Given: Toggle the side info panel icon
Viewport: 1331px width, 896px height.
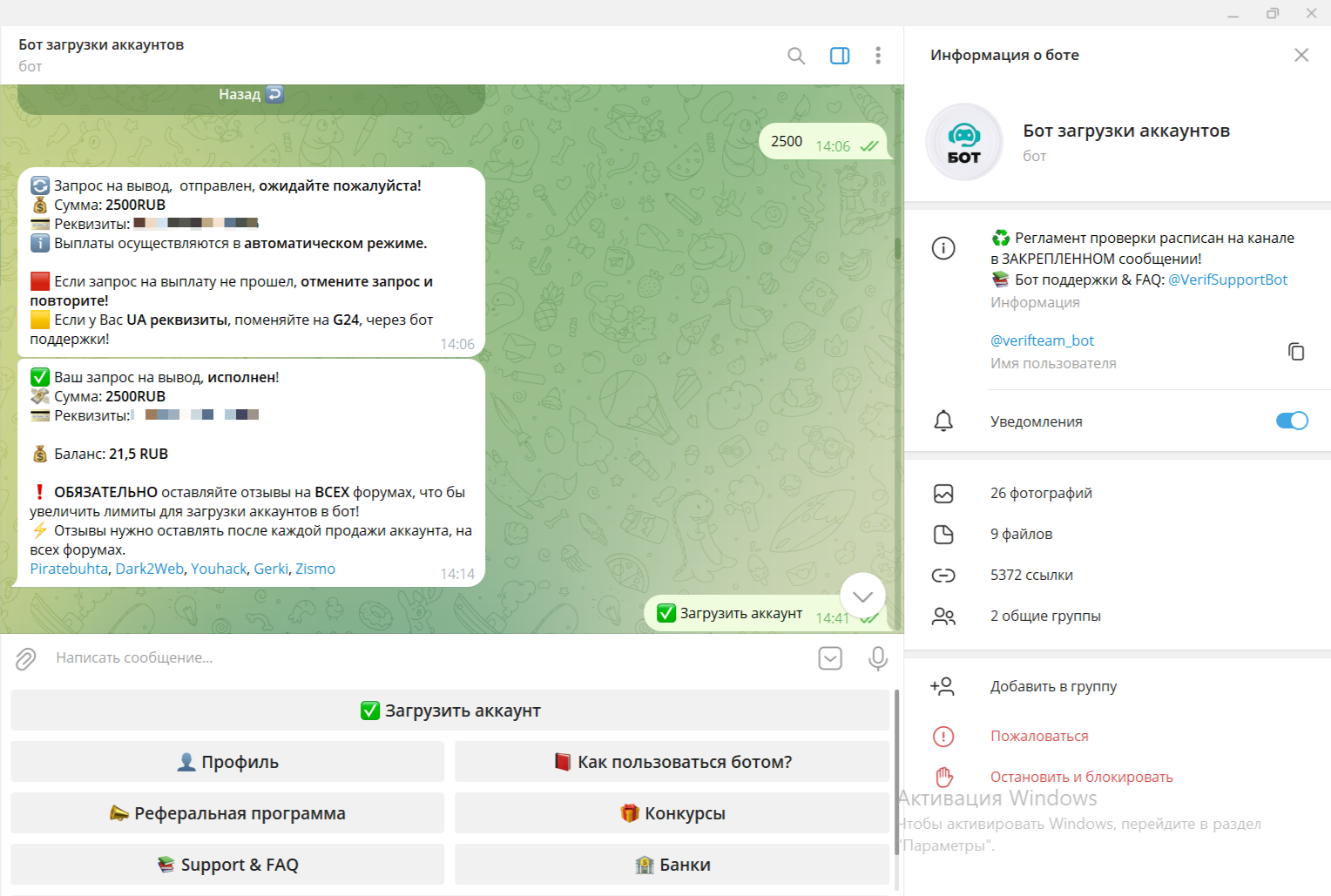Looking at the screenshot, I should (839, 56).
